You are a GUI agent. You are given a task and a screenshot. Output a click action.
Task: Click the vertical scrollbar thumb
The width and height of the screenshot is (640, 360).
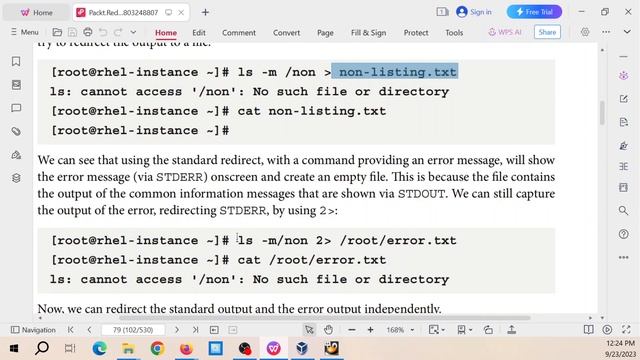click(x=602, y=112)
